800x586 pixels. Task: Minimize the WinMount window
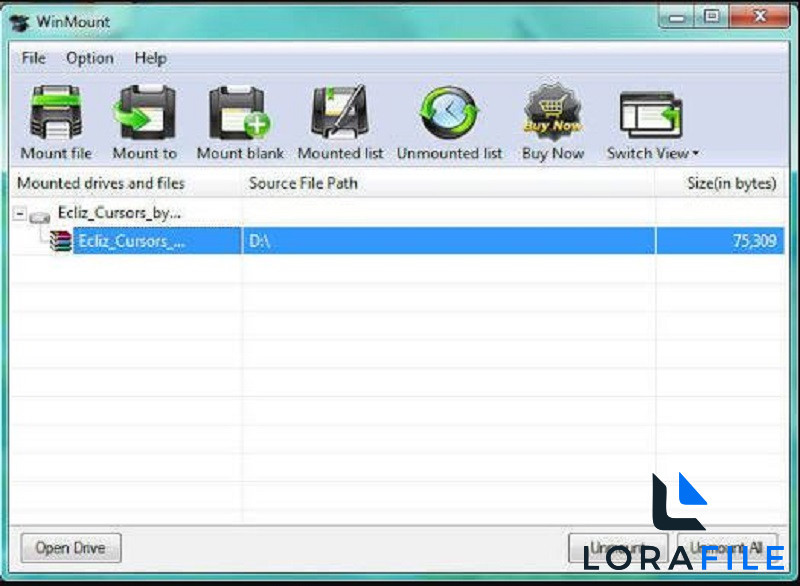pyautogui.click(x=677, y=18)
